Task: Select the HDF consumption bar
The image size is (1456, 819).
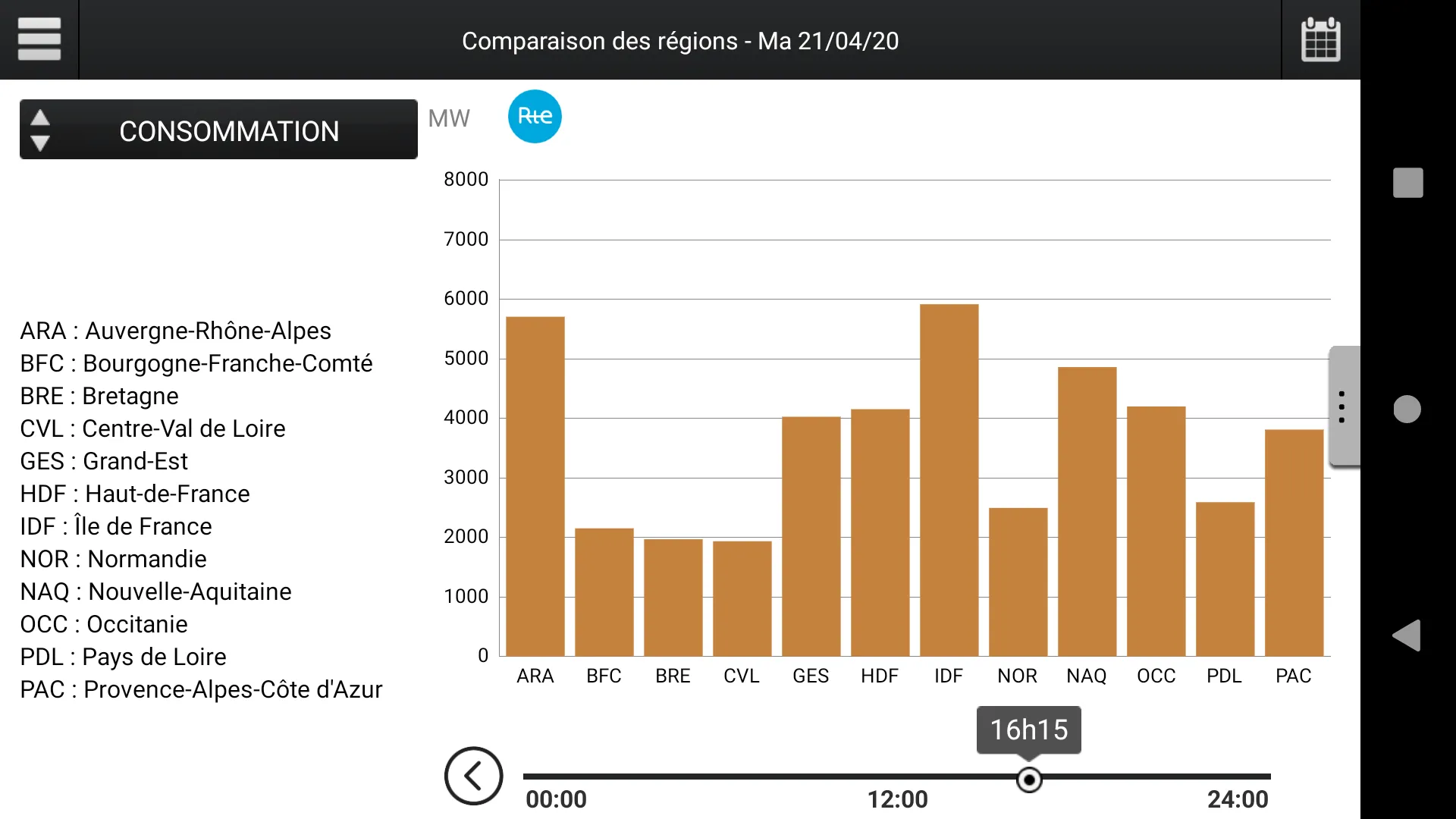Action: point(880,532)
